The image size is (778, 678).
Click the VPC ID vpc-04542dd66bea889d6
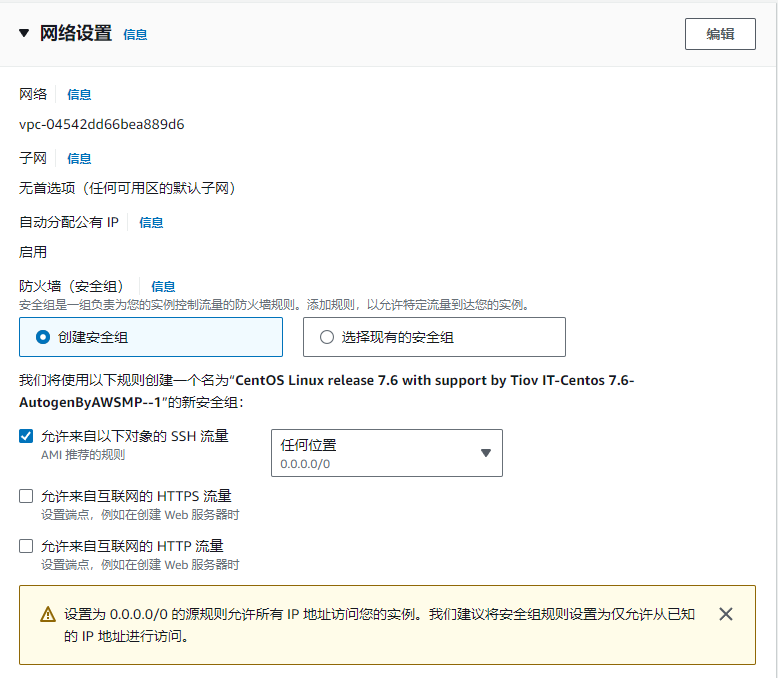[101, 125]
